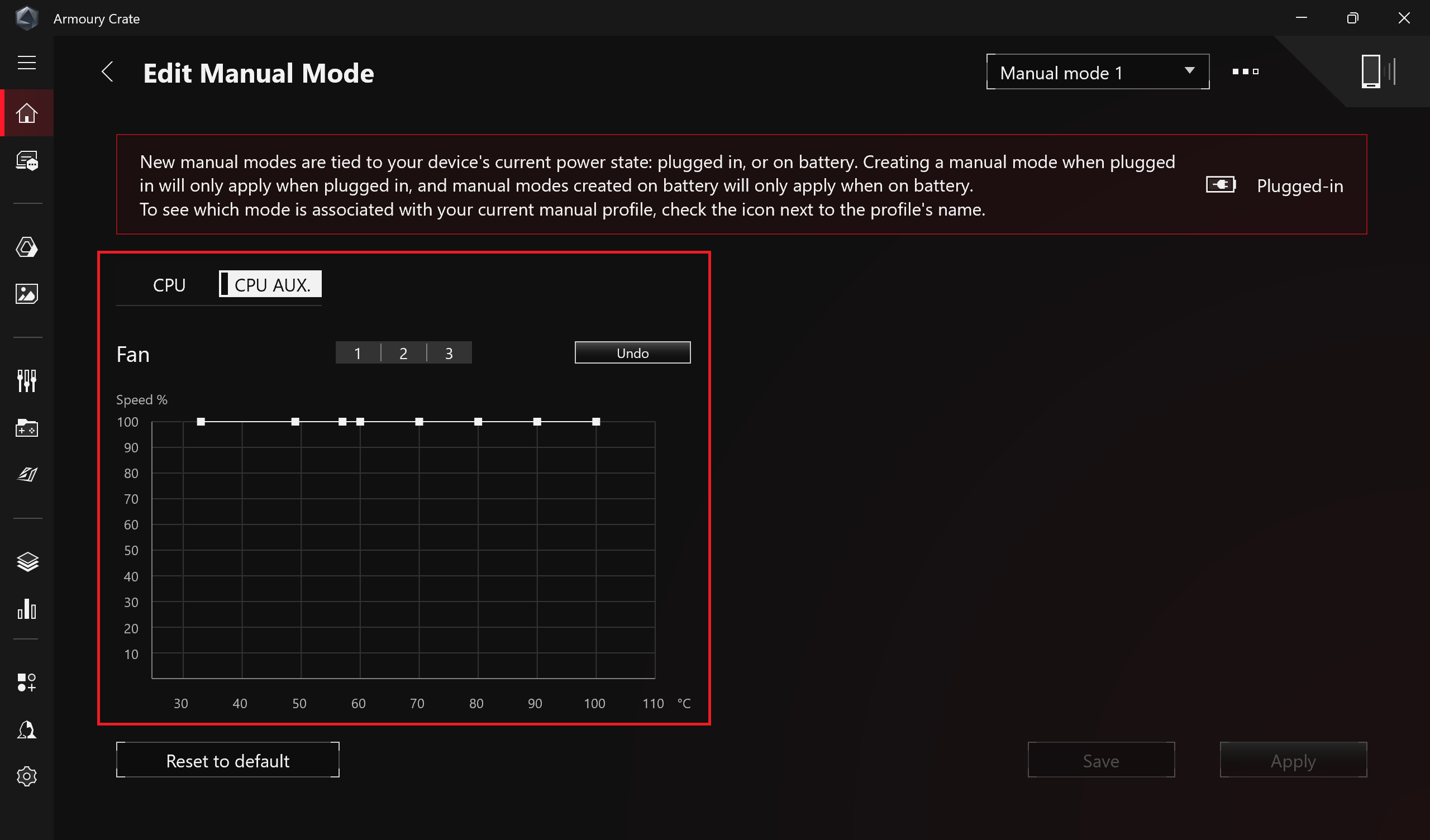The height and width of the screenshot is (840, 1430).
Task: Restore down the Armoury Crate window
Action: point(1352,18)
